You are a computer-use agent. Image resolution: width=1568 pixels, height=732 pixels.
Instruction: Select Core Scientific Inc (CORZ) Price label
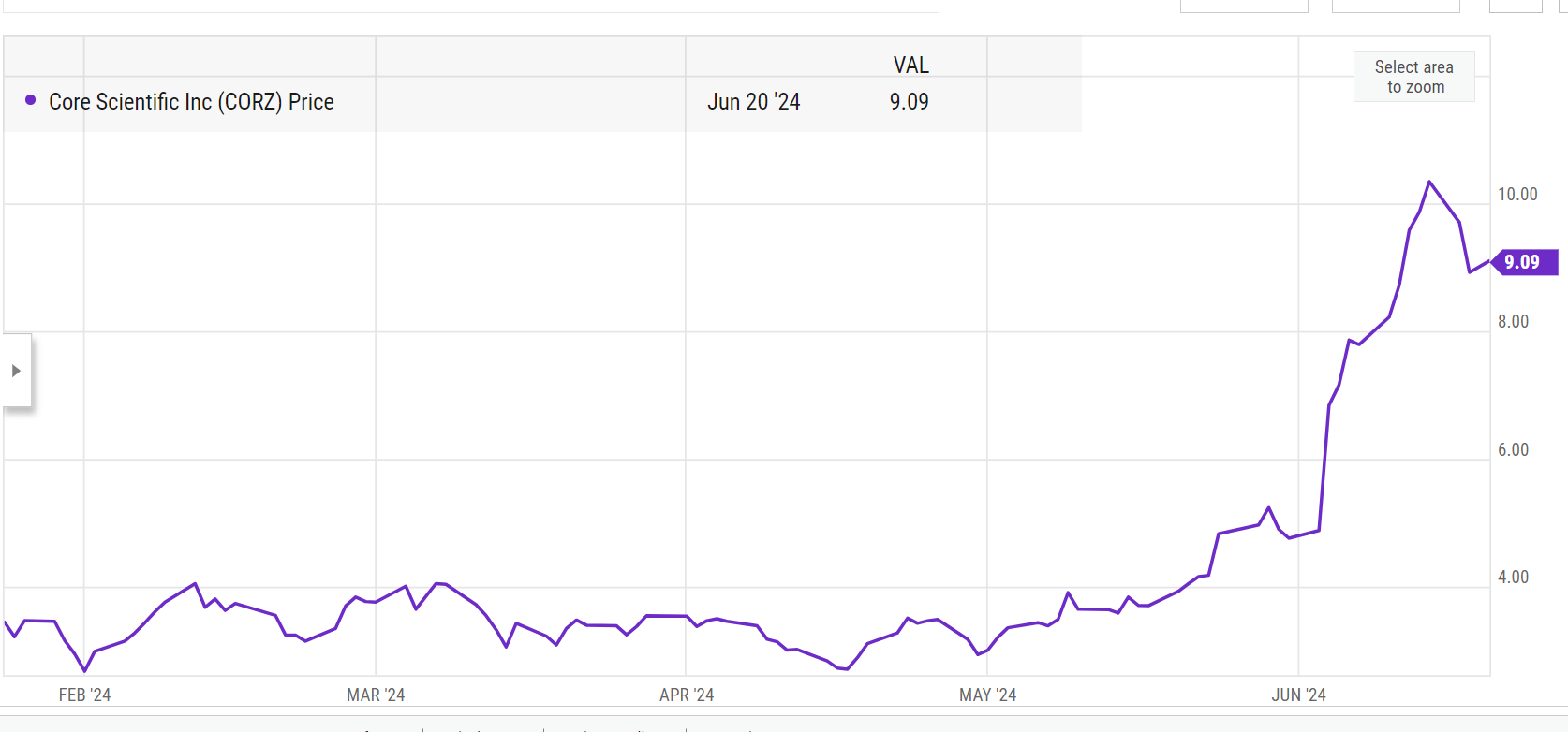pyautogui.click(x=191, y=102)
